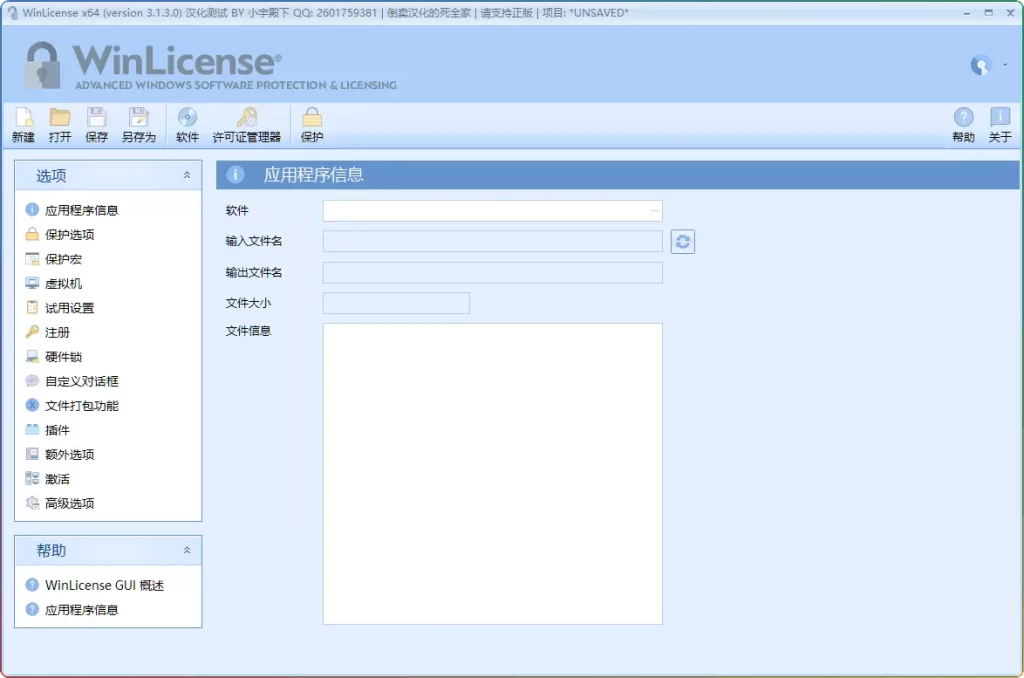Select 注册 key item
This screenshot has width=1024, height=678.
pos(48,332)
